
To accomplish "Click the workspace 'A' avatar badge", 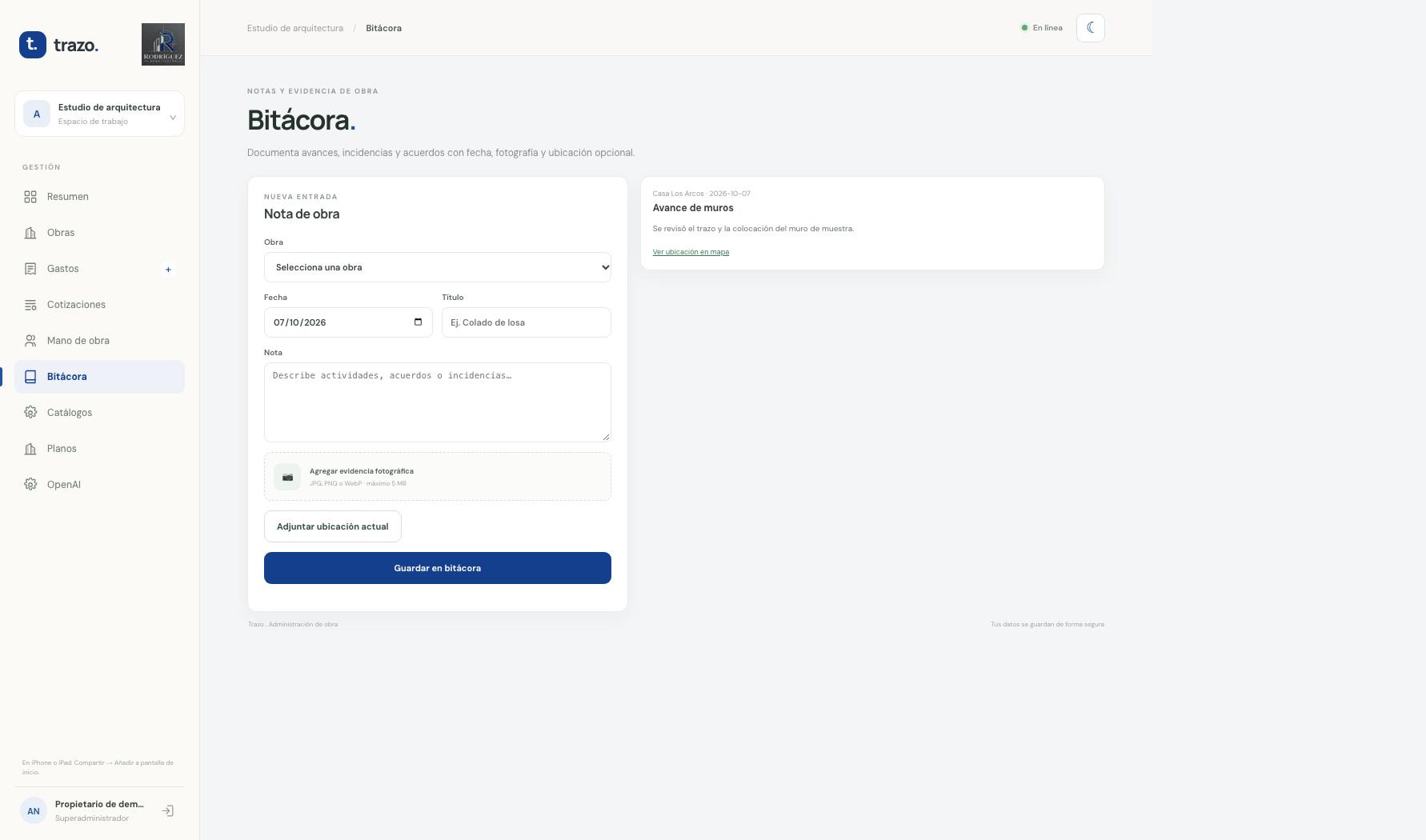I will click(x=37, y=114).
